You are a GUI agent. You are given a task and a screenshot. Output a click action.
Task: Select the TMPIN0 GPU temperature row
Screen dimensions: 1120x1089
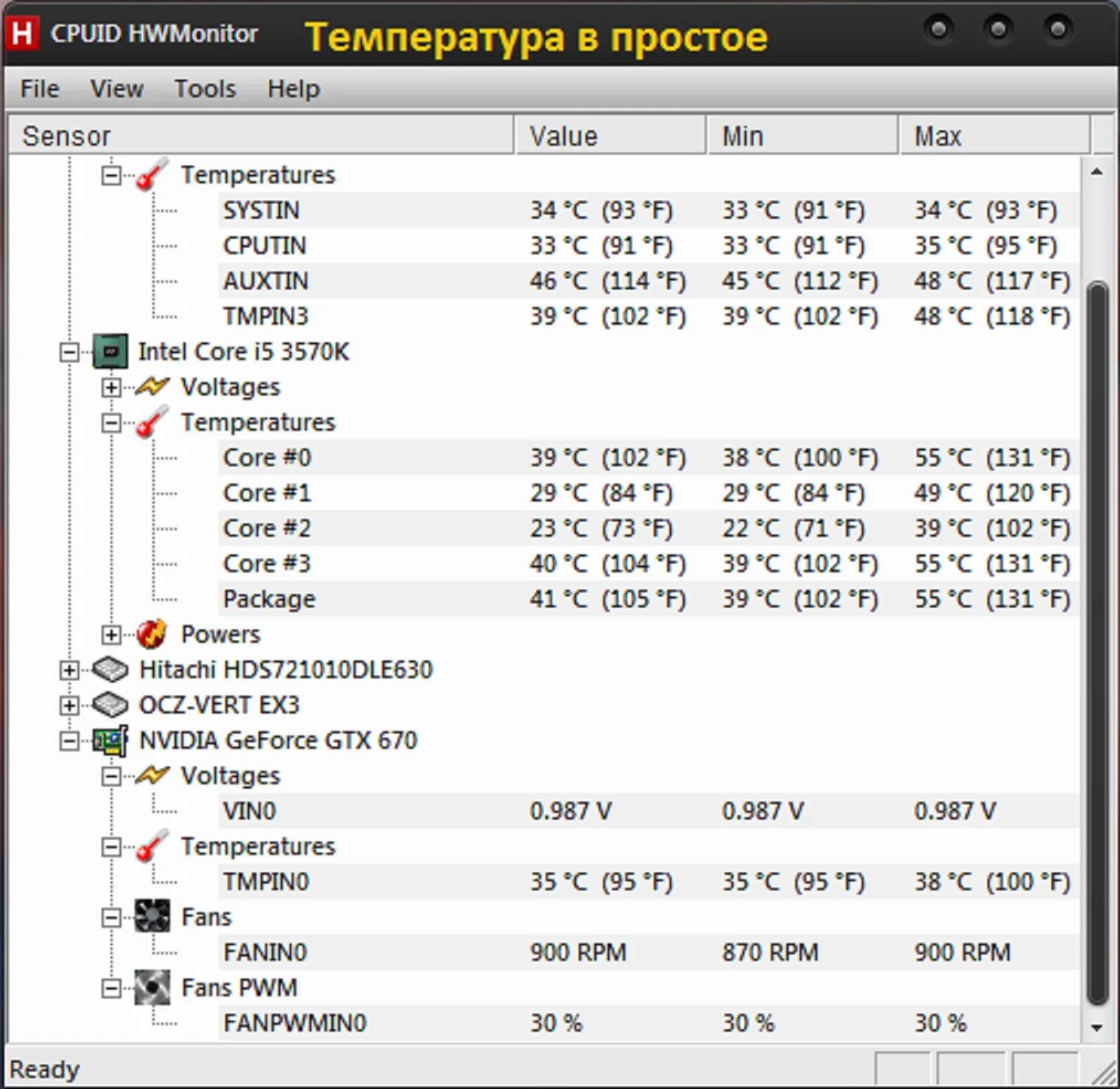point(648,881)
